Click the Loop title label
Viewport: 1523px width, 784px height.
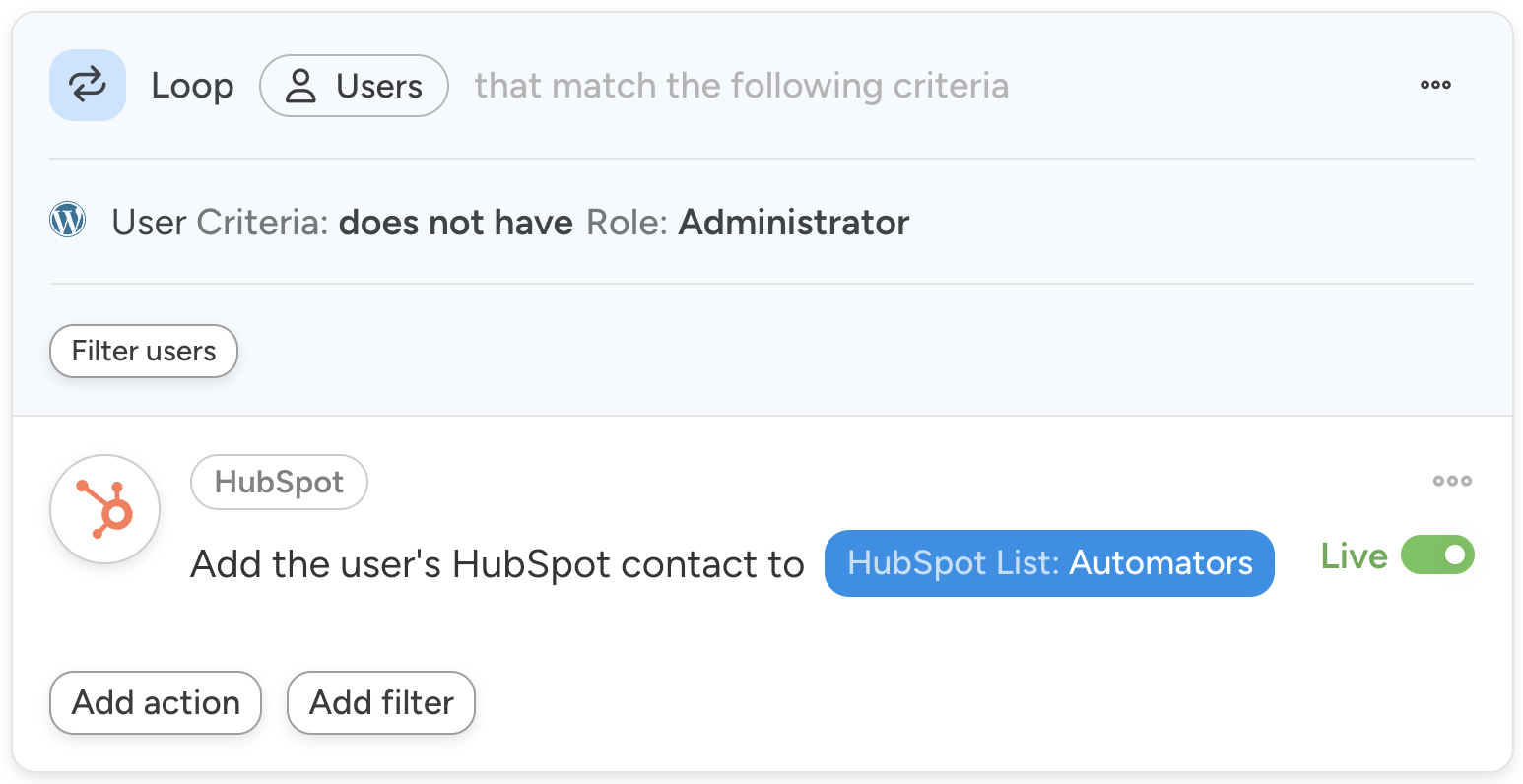pos(192,87)
